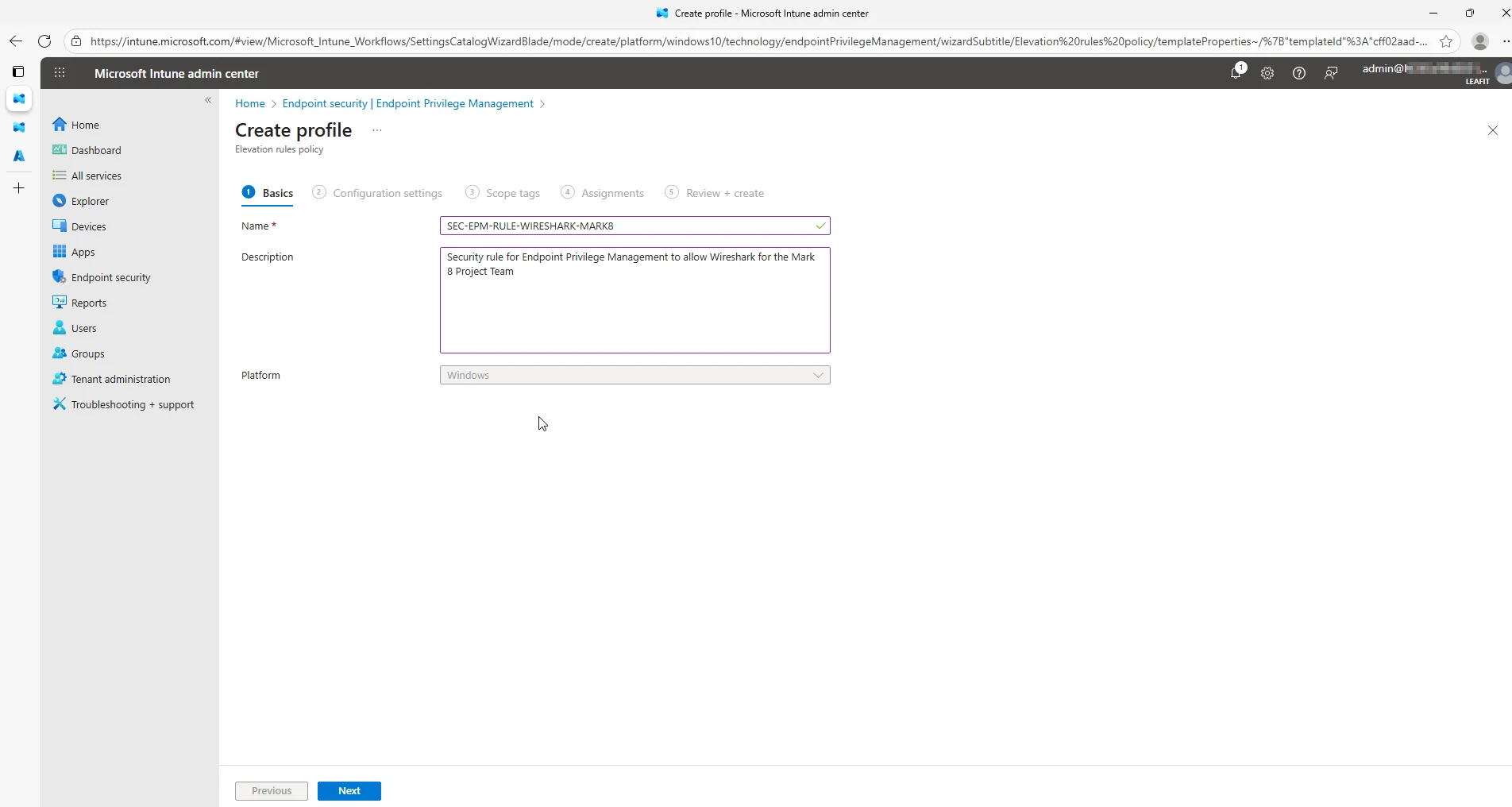Image resolution: width=1512 pixels, height=807 pixels.
Task: Open Users in sidebar
Action: click(x=74, y=328)
